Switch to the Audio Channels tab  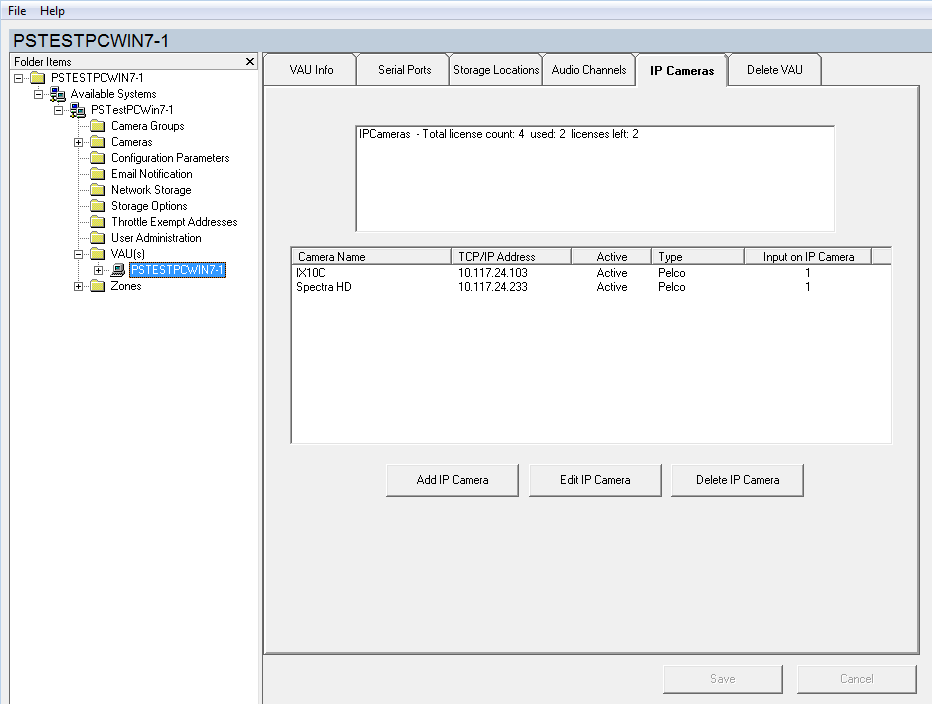(589, 70)
